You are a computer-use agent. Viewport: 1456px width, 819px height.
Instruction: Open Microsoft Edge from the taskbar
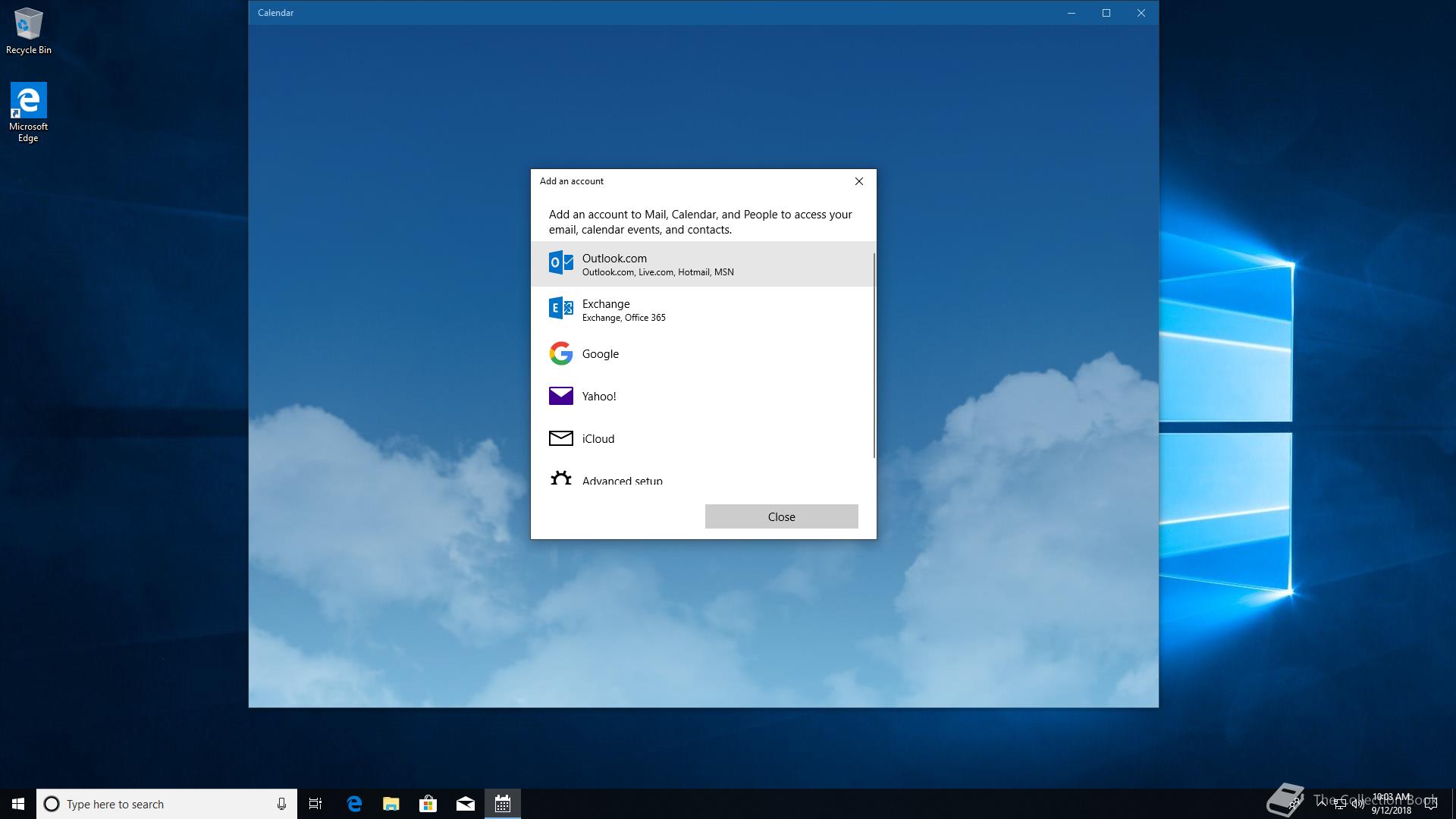[x=354, y=804]
